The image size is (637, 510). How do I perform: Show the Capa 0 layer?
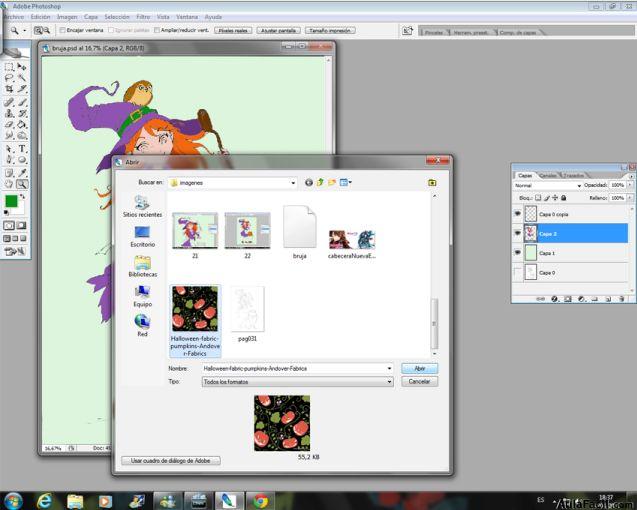[x=518, y=272]
